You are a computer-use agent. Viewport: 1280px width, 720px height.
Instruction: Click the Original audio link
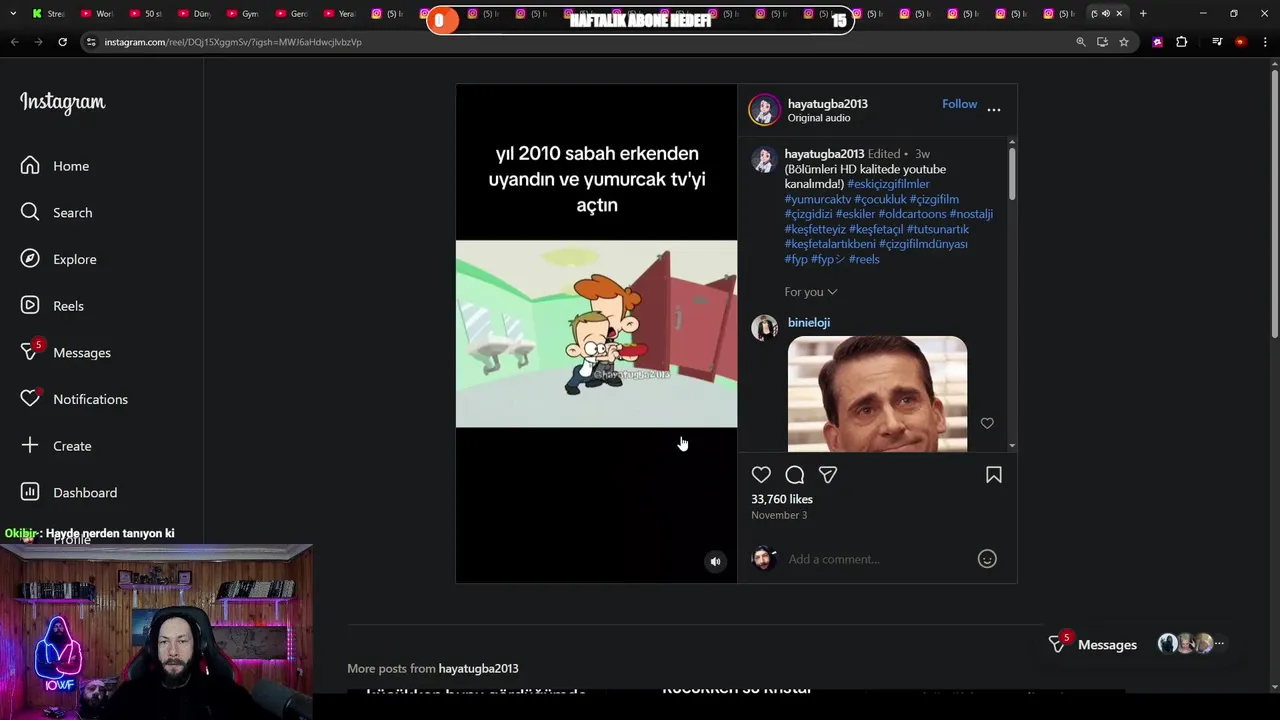(x=819, y=118)
